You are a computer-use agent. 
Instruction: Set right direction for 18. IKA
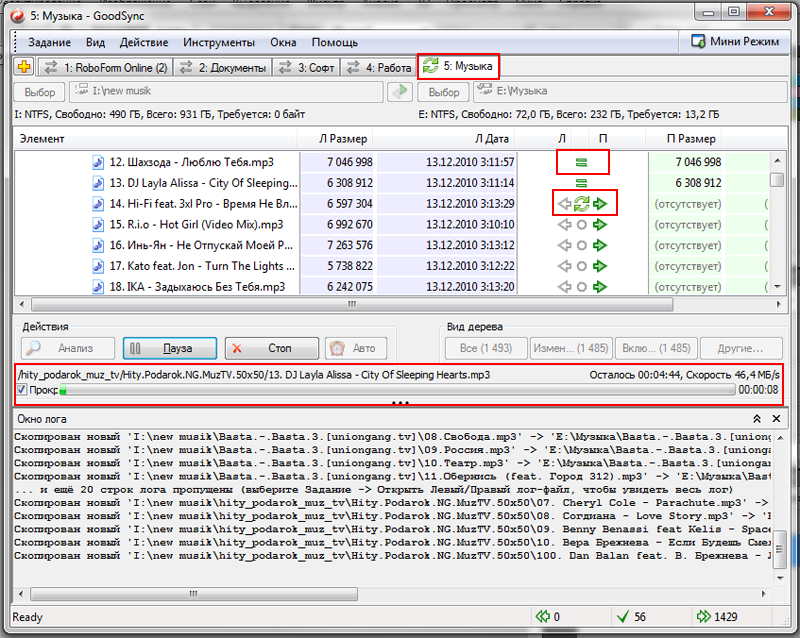point(600,287)
